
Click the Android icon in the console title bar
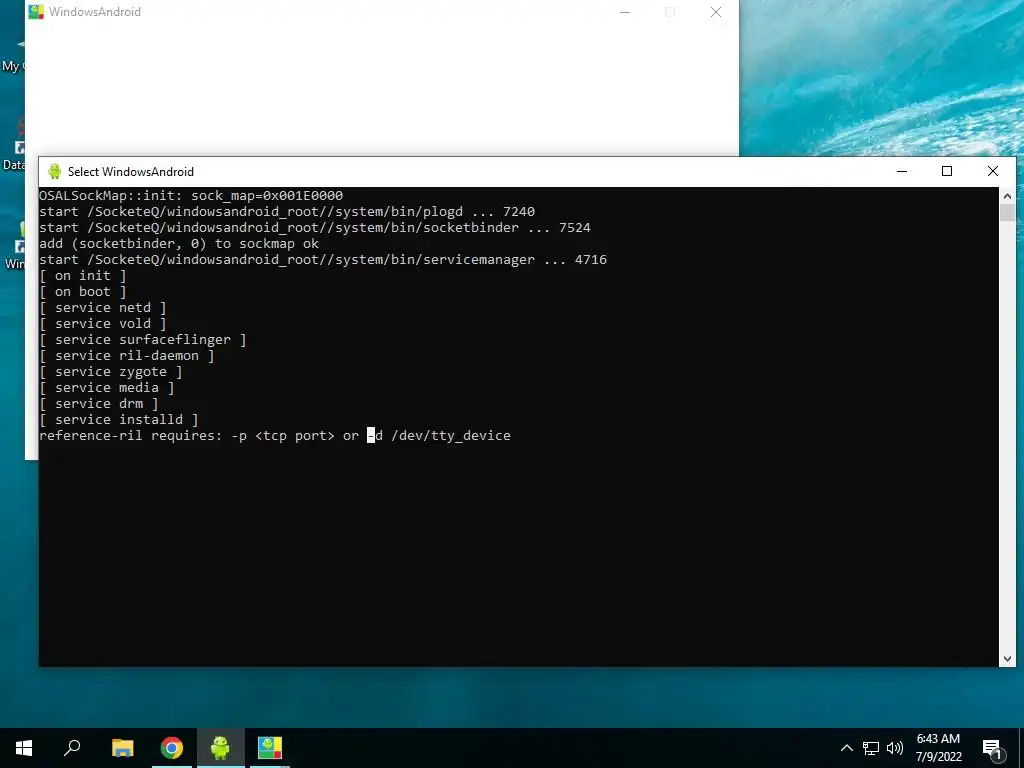55,171
